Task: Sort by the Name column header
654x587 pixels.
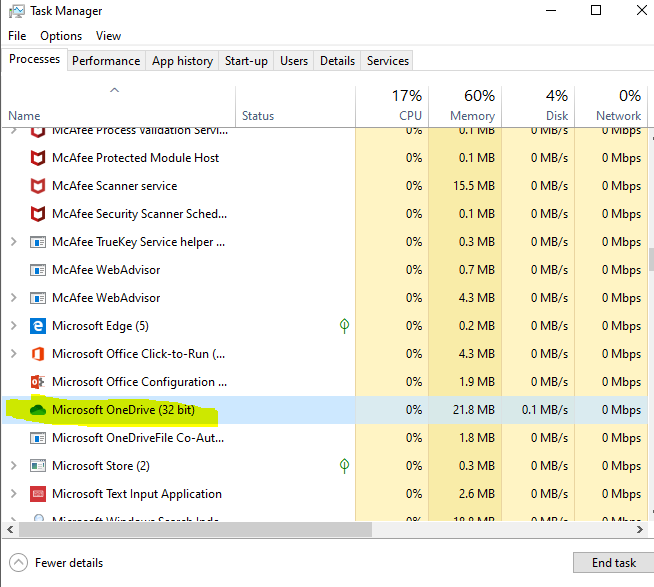Action: [119, 106]
